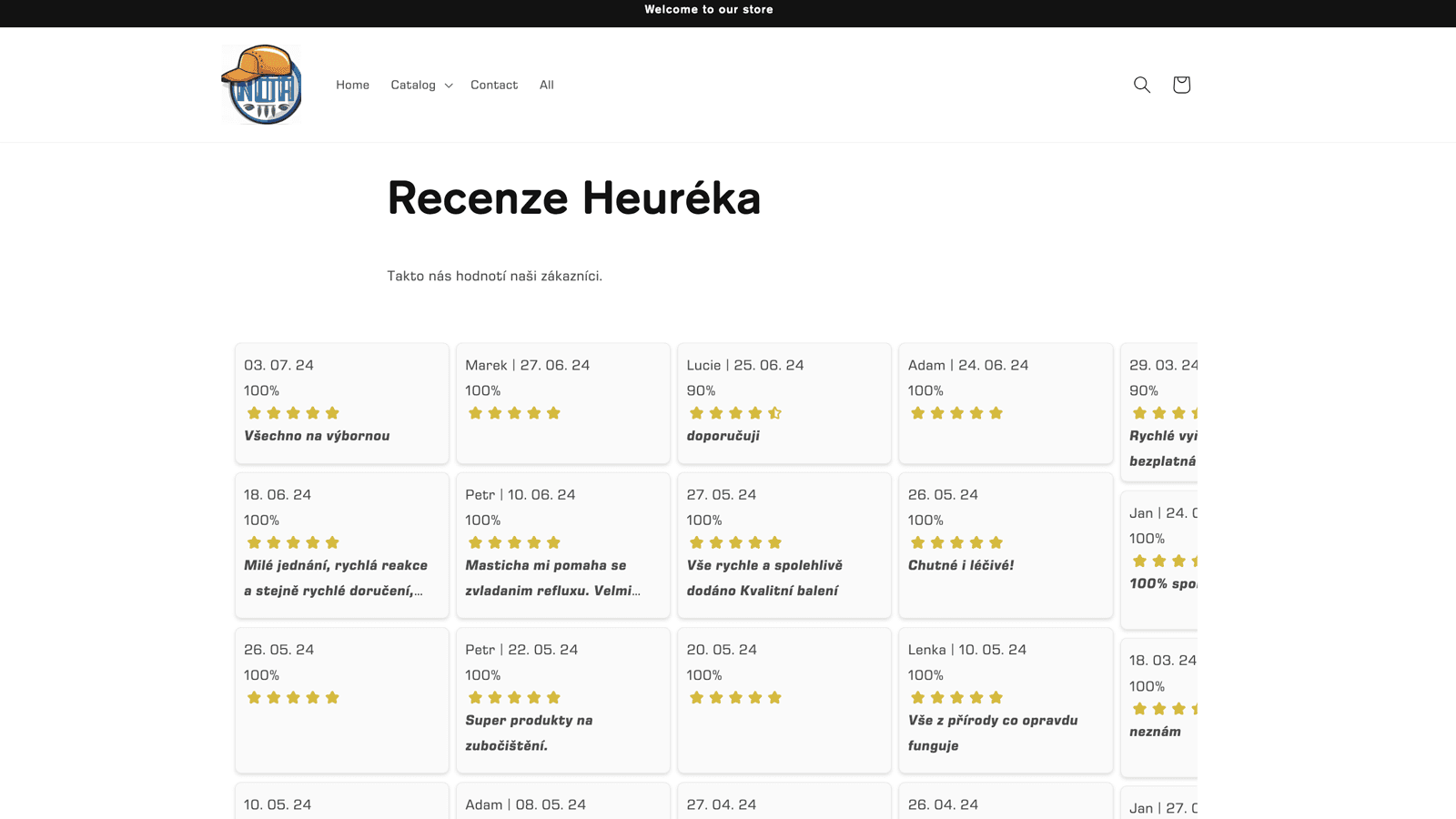
Task: Click the Welcome to our store announcement
Action: click(709, 10)
